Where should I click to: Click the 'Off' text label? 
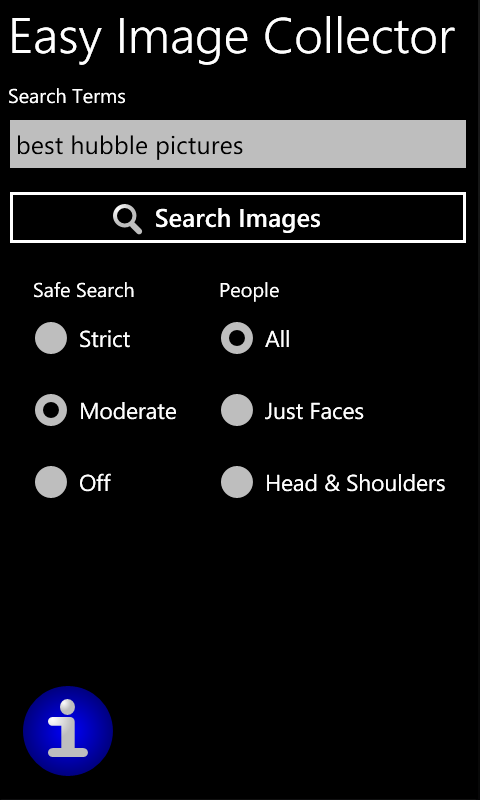[x=95, y=483]
